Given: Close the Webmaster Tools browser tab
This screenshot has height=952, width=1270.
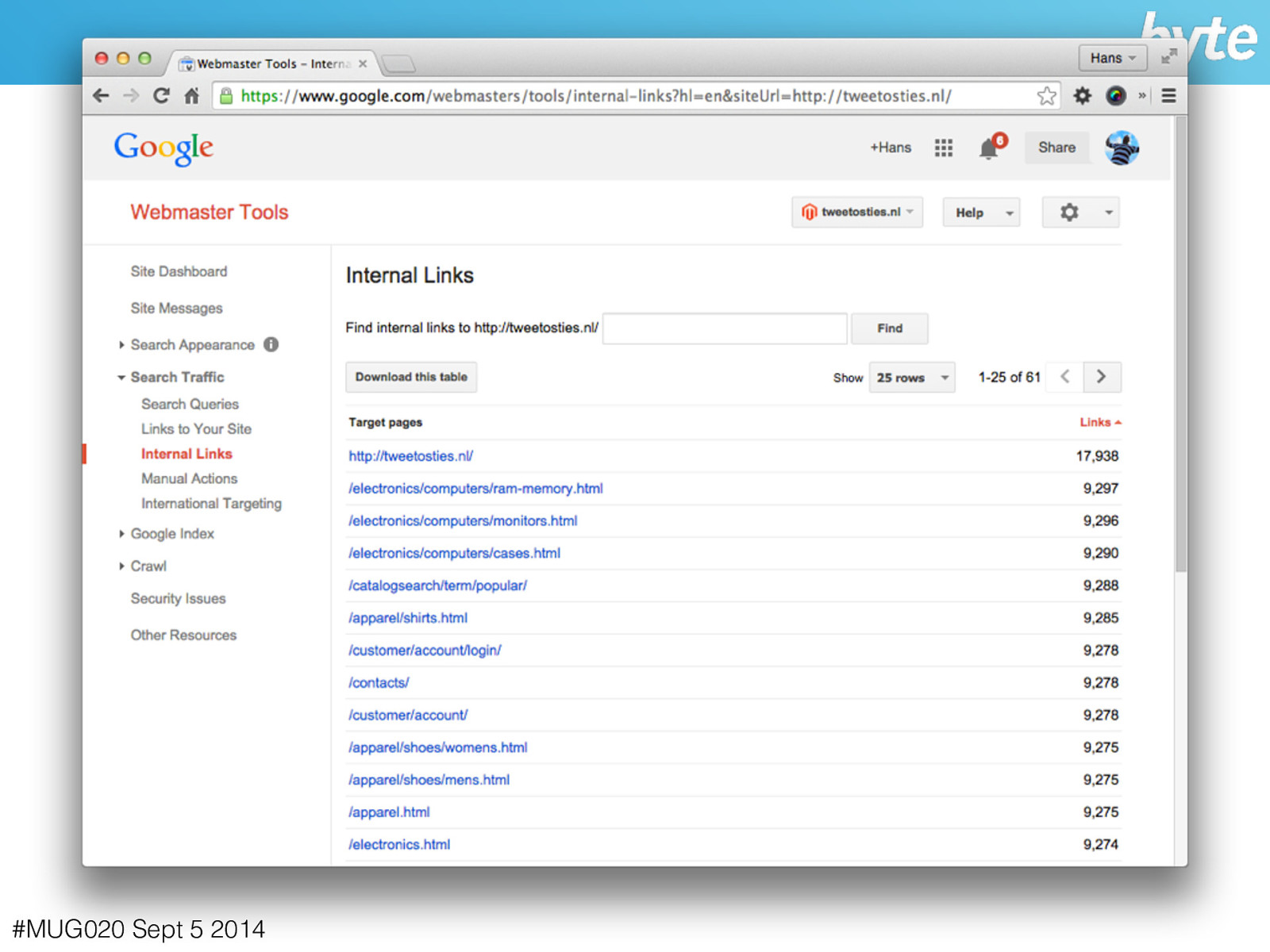Looking at the screenshot, I should (x=363, y=63).
